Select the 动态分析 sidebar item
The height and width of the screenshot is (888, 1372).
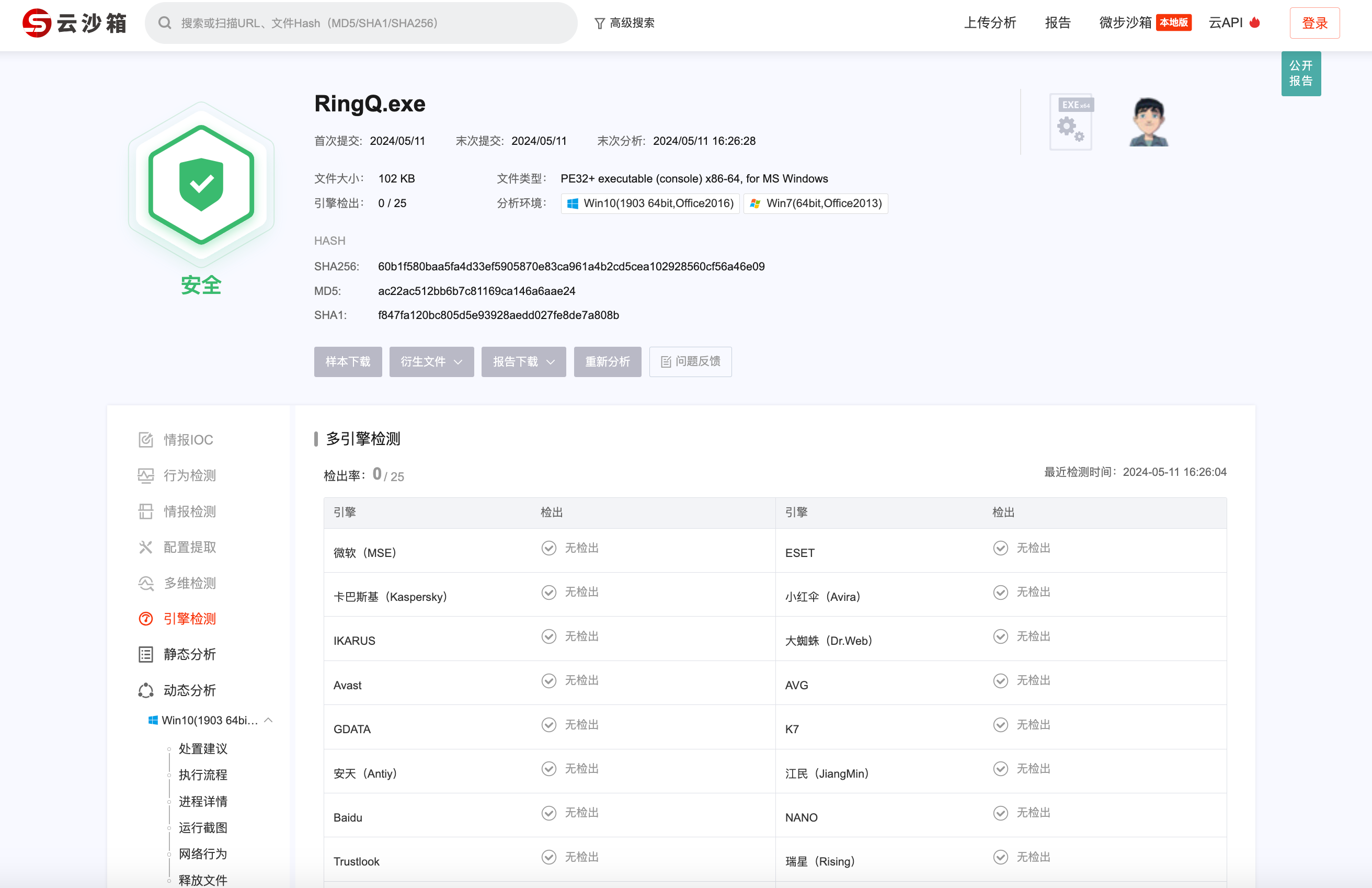189,690
